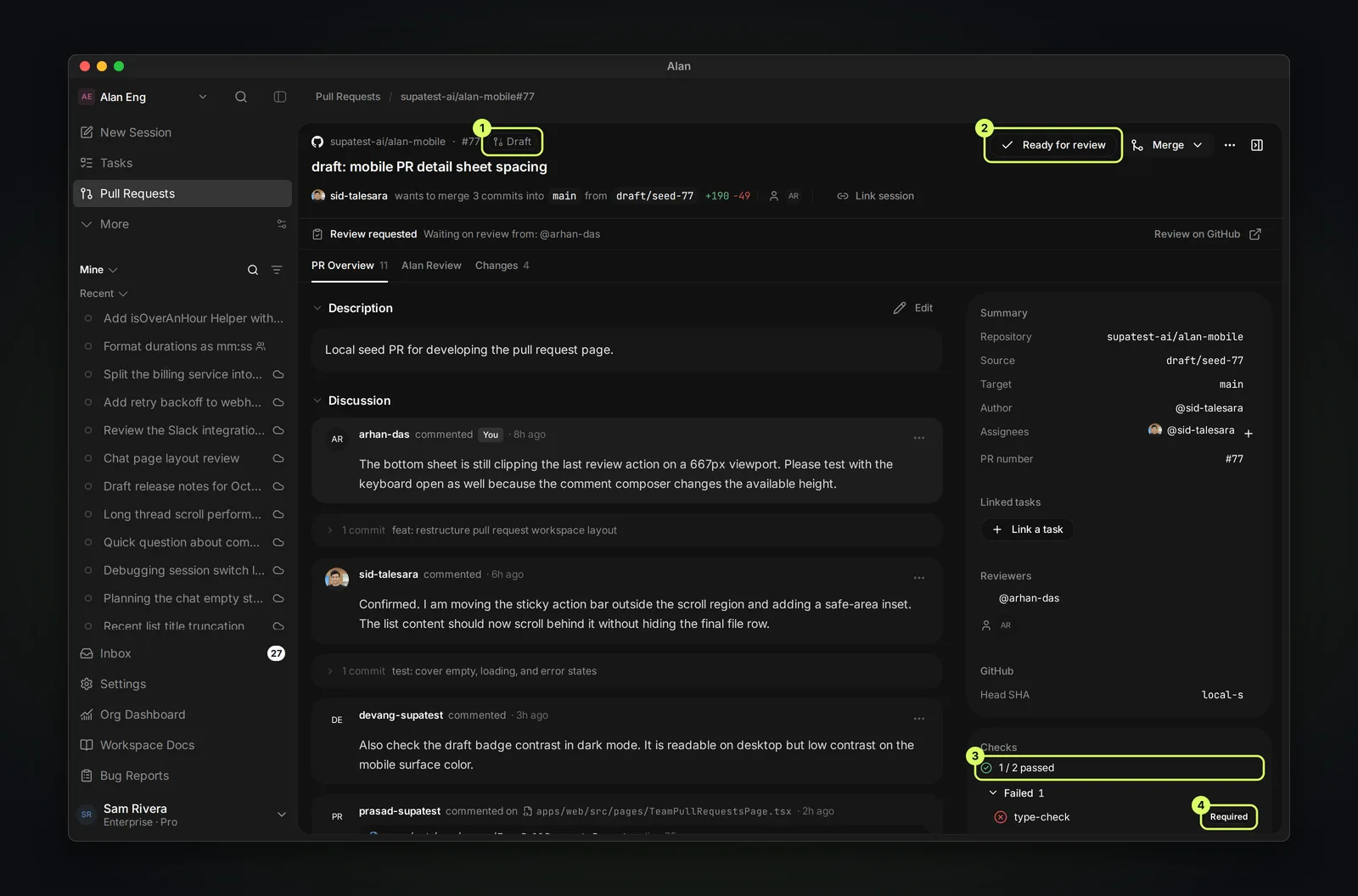Click the Inbox tray icon
Image resolution: width=1358 pixels, height=896 pixels.
click(87, 653)
